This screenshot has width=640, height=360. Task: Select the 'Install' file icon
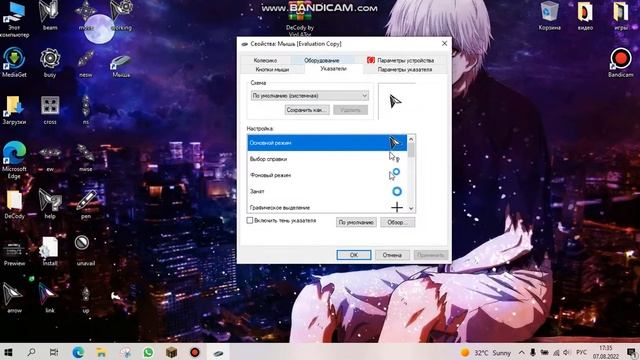coord(50,251)
